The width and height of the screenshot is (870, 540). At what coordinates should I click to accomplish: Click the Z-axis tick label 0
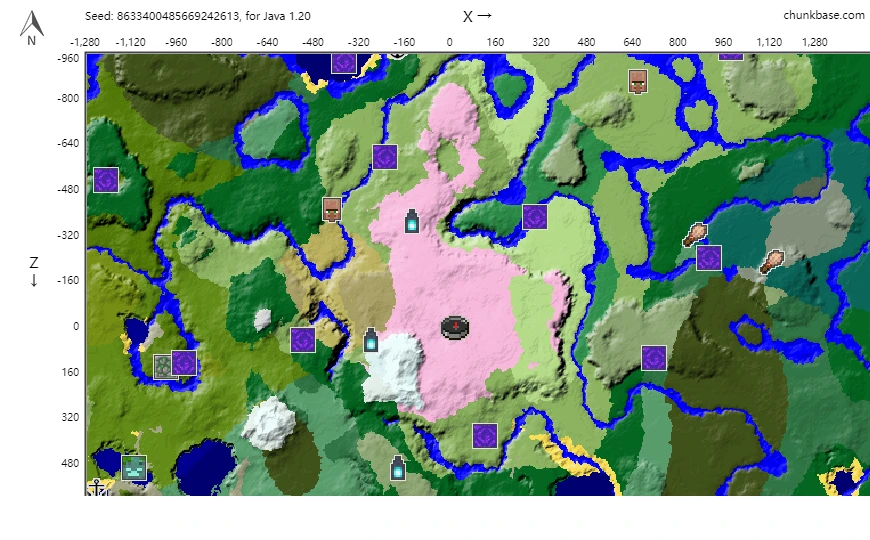pyautogui.click(x=76, y=326)
